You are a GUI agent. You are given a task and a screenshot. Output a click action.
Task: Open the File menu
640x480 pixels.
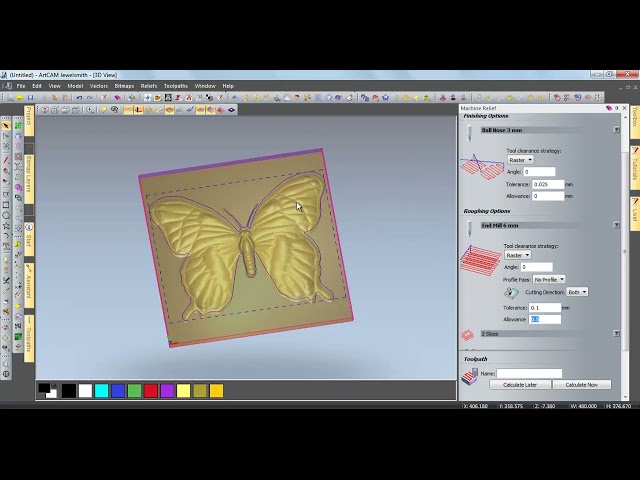point(21,86)
